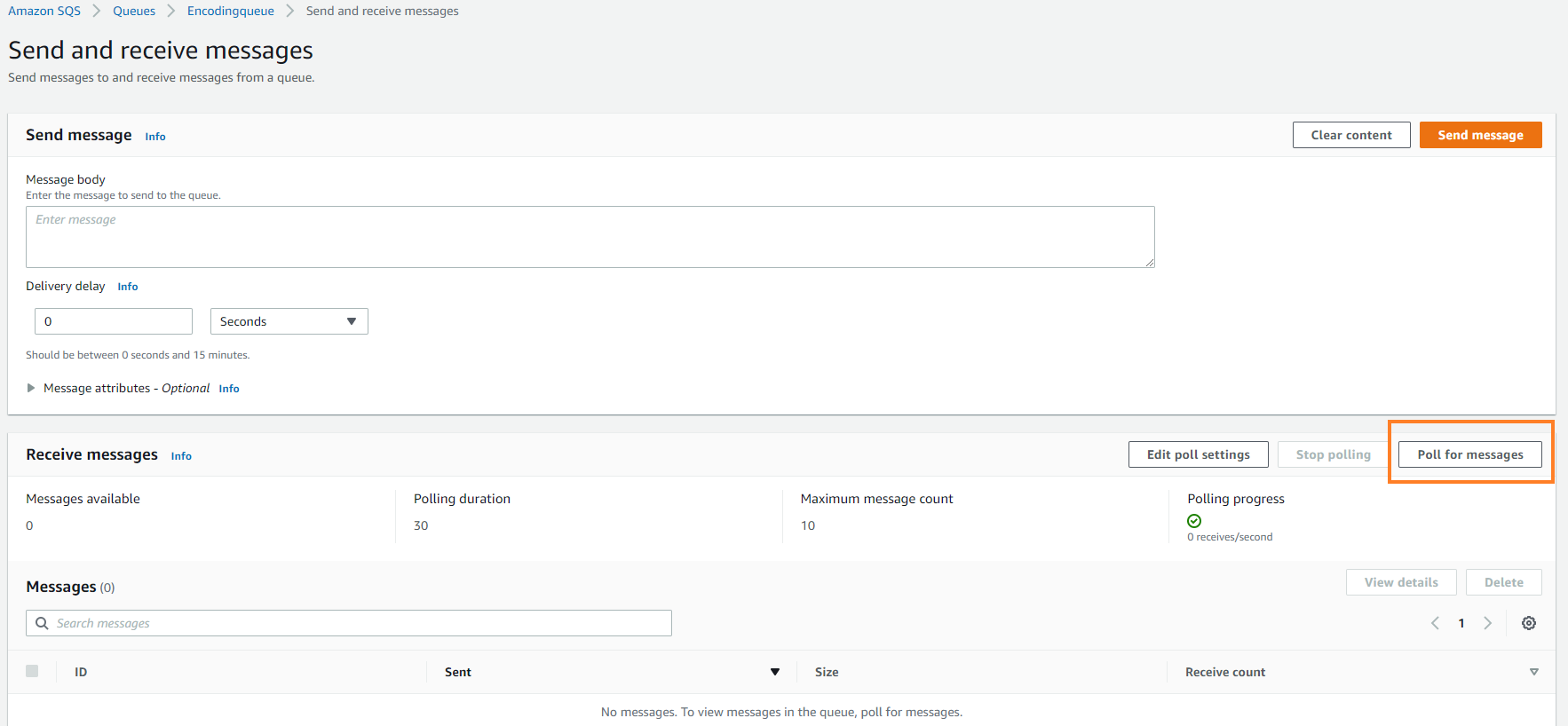Screen dimensions: 1568x726
Task: Click Clear content button
Action: click(1350, 135)
